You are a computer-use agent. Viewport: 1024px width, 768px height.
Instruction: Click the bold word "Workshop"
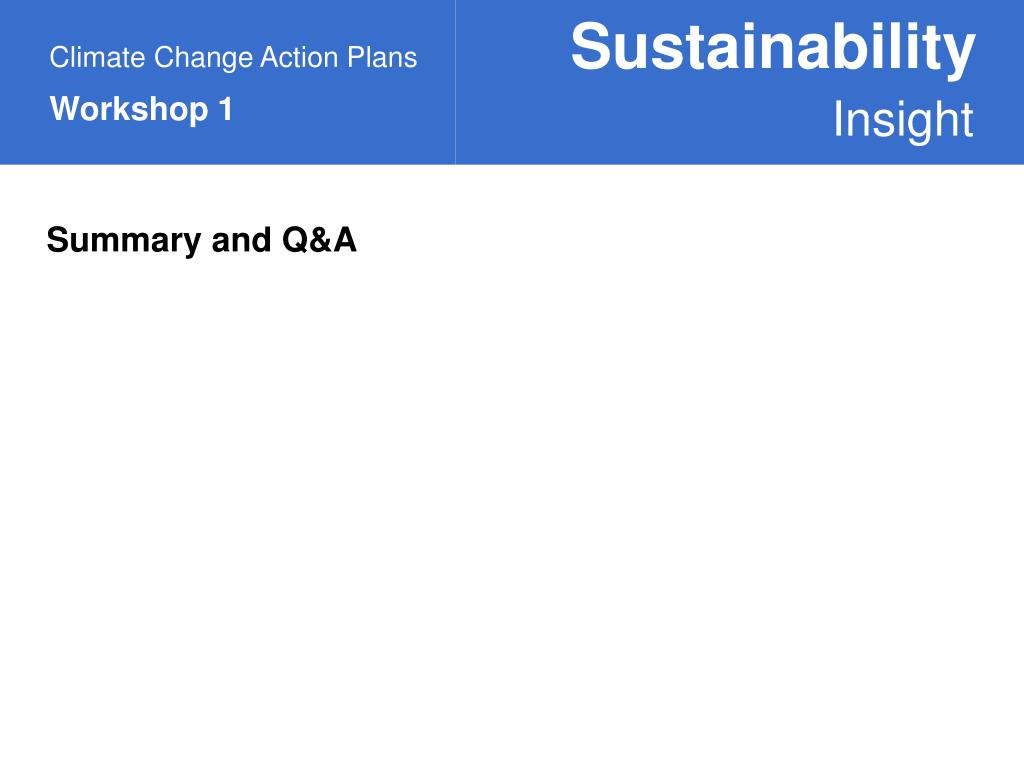(129, 109)
